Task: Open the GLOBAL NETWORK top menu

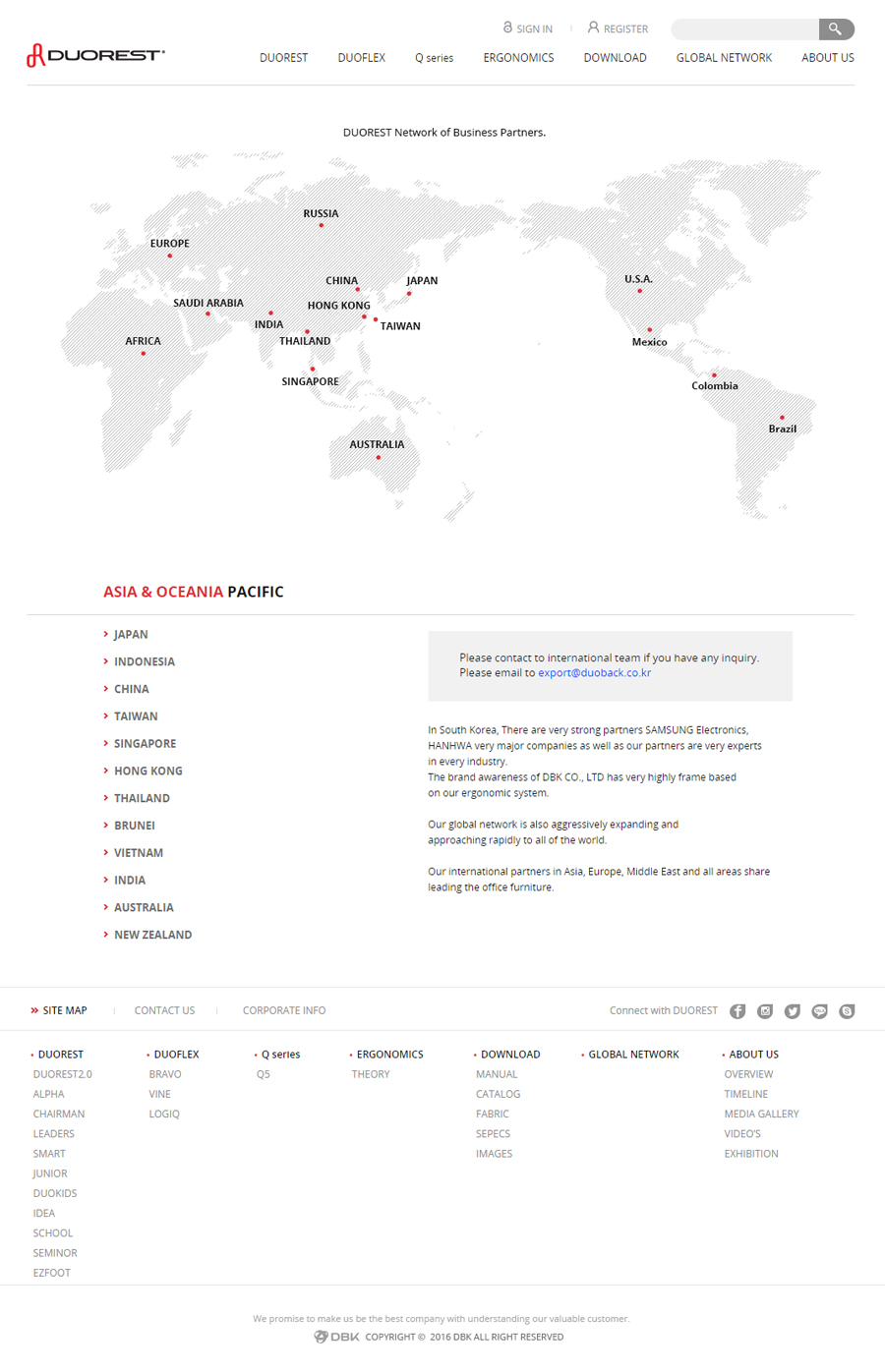Action: (x=724, y=58)
